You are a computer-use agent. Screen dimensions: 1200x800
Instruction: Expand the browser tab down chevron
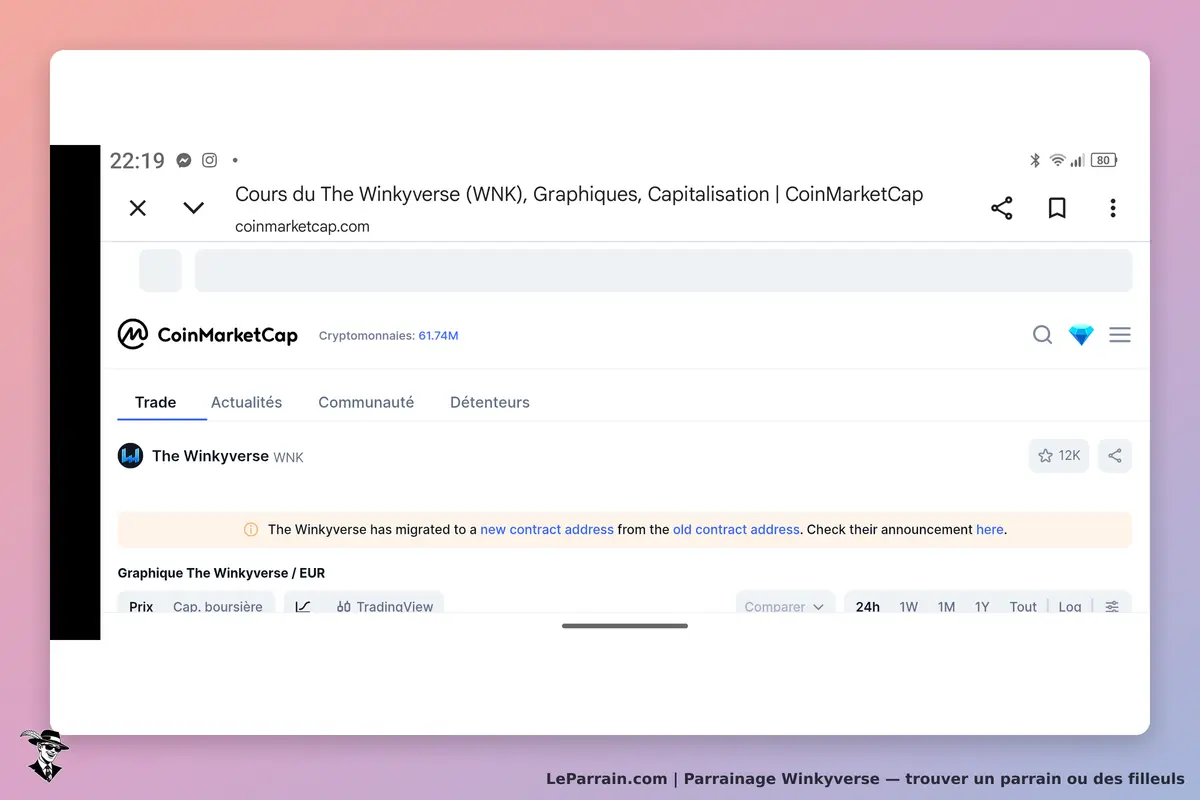tap(194, 208)
